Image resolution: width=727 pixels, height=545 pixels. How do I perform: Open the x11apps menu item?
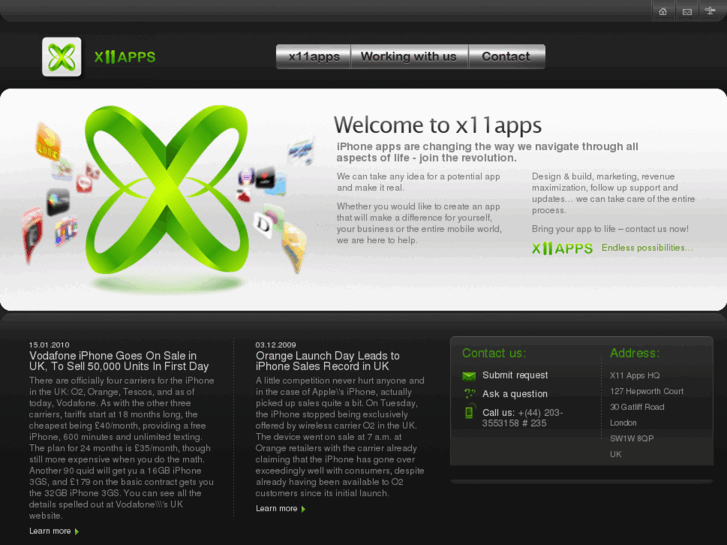(314, 57)
